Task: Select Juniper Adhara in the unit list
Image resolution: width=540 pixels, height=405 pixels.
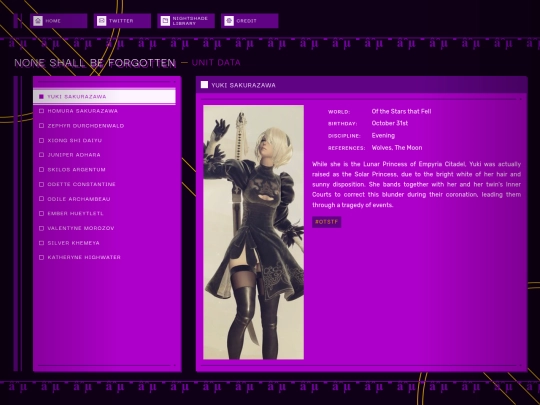Action: point(104,155)
